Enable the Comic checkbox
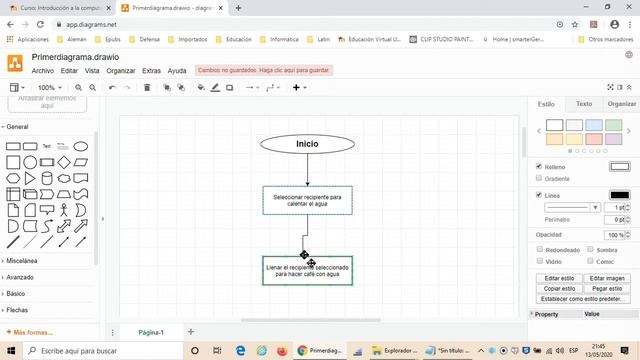Screen dimensions: 640x360 590,261
